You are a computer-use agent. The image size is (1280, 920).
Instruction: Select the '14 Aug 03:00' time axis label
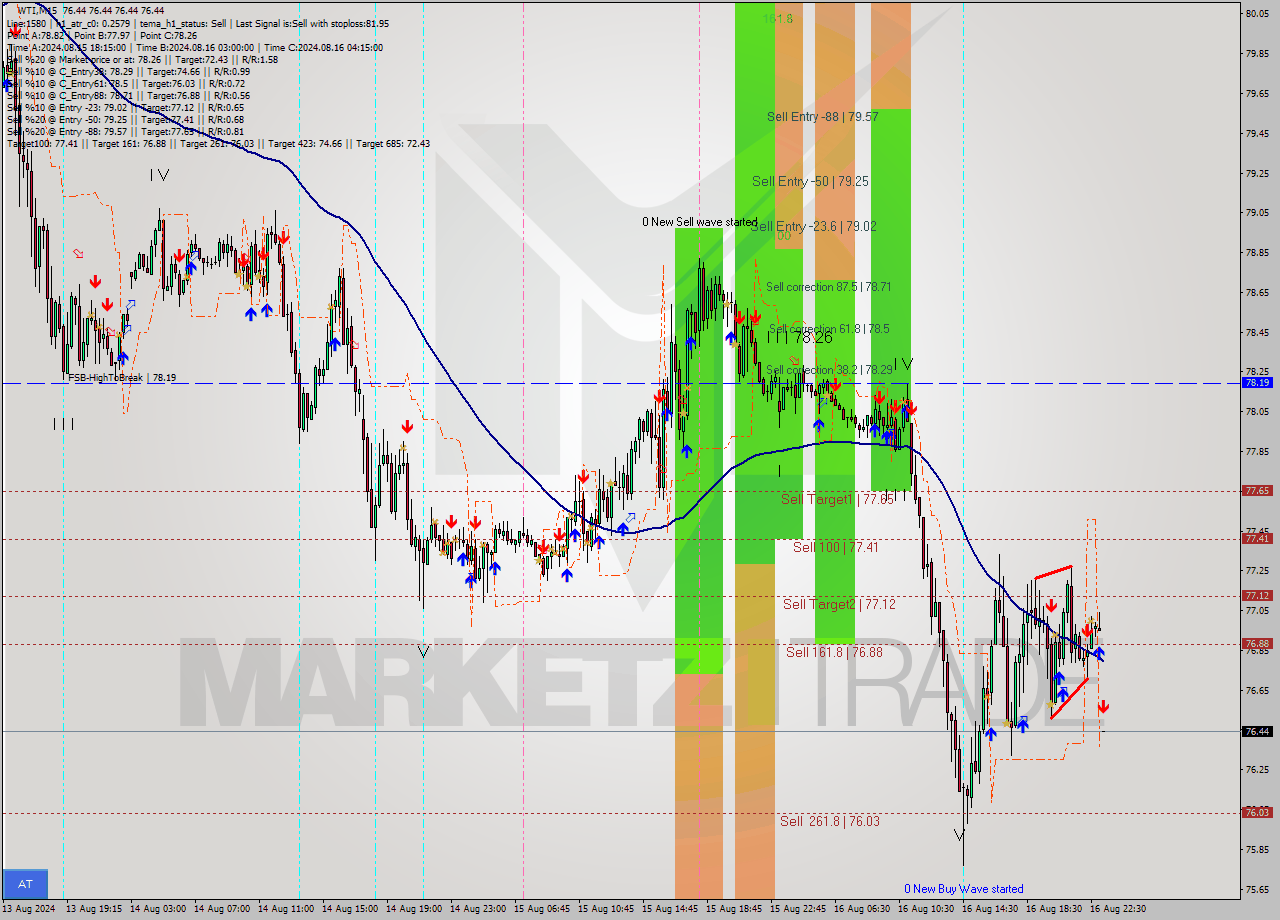[160, 909]
